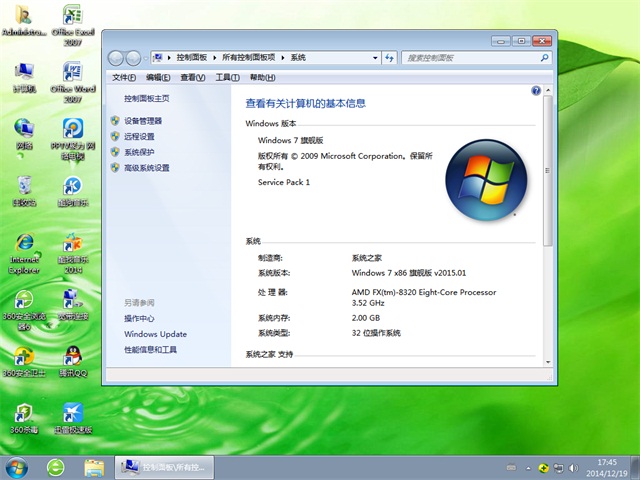Click the search magnifier icon
Viewport: 640px width, 480px height.
tap(544, 58)
